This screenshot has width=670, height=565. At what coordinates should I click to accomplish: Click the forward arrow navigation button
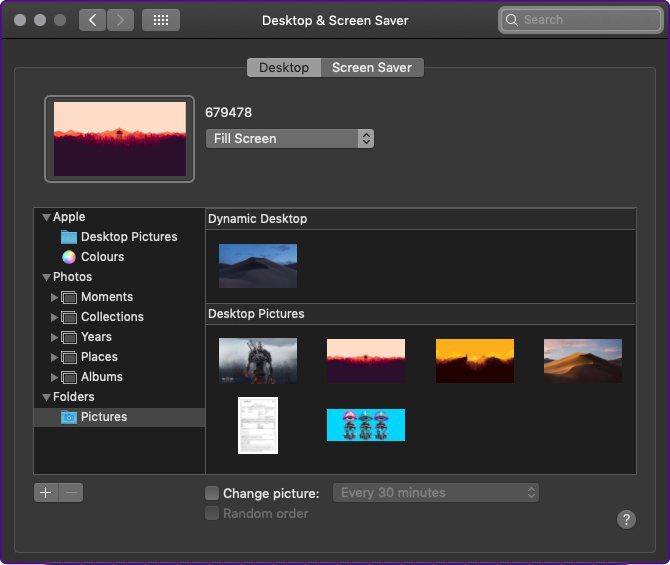120,20
